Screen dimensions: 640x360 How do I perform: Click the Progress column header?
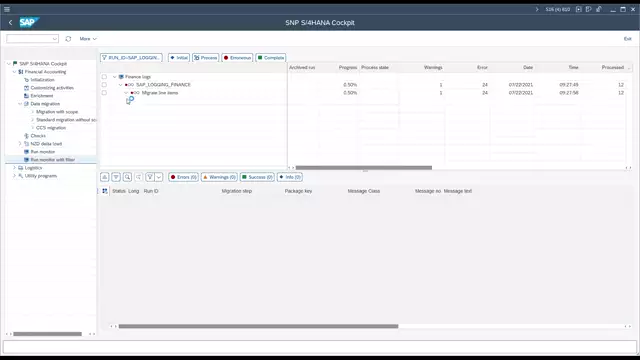coord(348,67)
